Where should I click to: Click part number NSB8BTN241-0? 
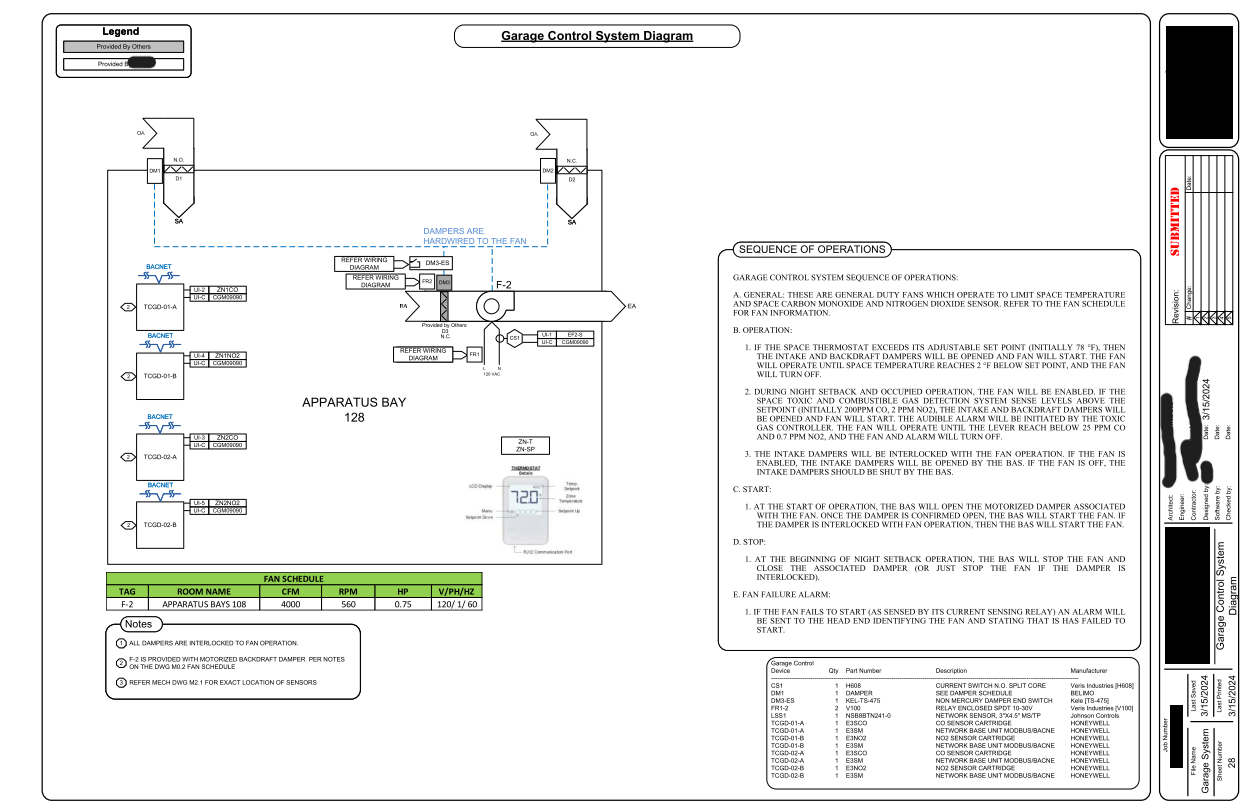pyautogui.click(x=868, y=716)
